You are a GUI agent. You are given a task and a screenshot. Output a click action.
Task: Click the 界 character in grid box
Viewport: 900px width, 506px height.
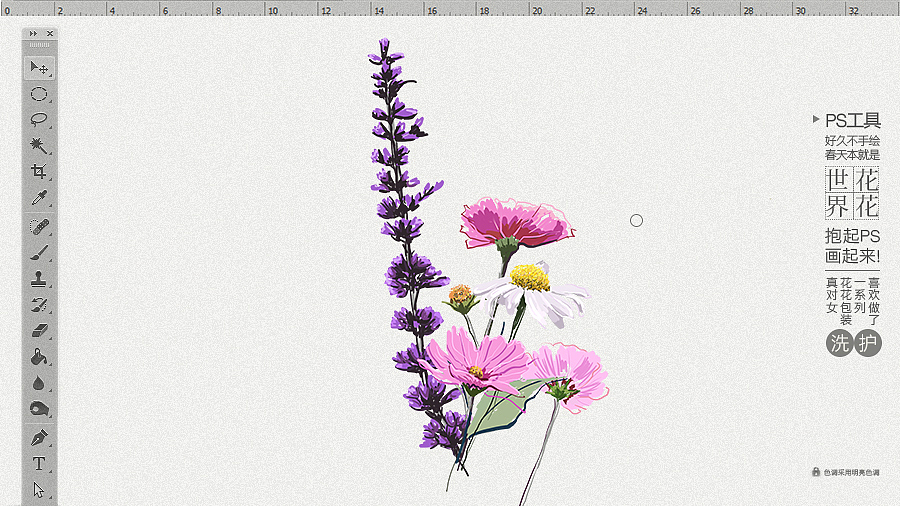click(x=838, y=206)
